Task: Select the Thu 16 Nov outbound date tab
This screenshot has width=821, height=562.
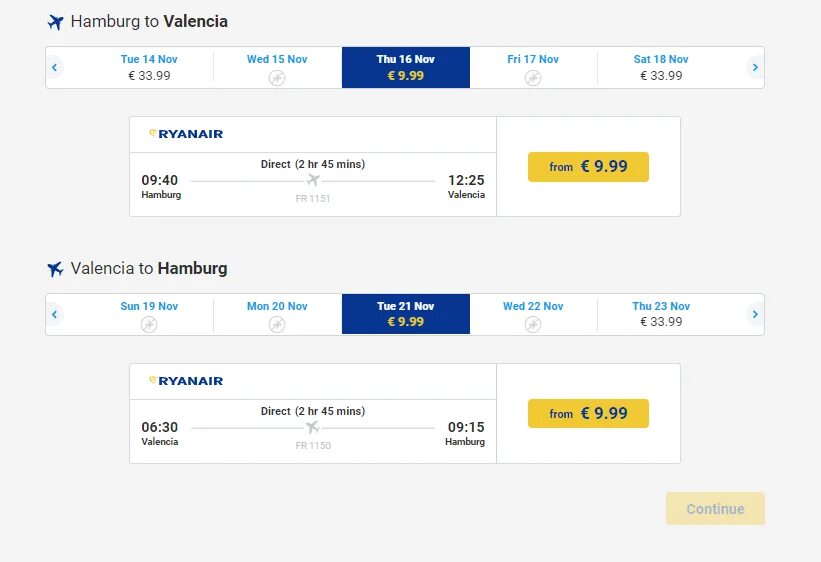Action: point(405,67)
